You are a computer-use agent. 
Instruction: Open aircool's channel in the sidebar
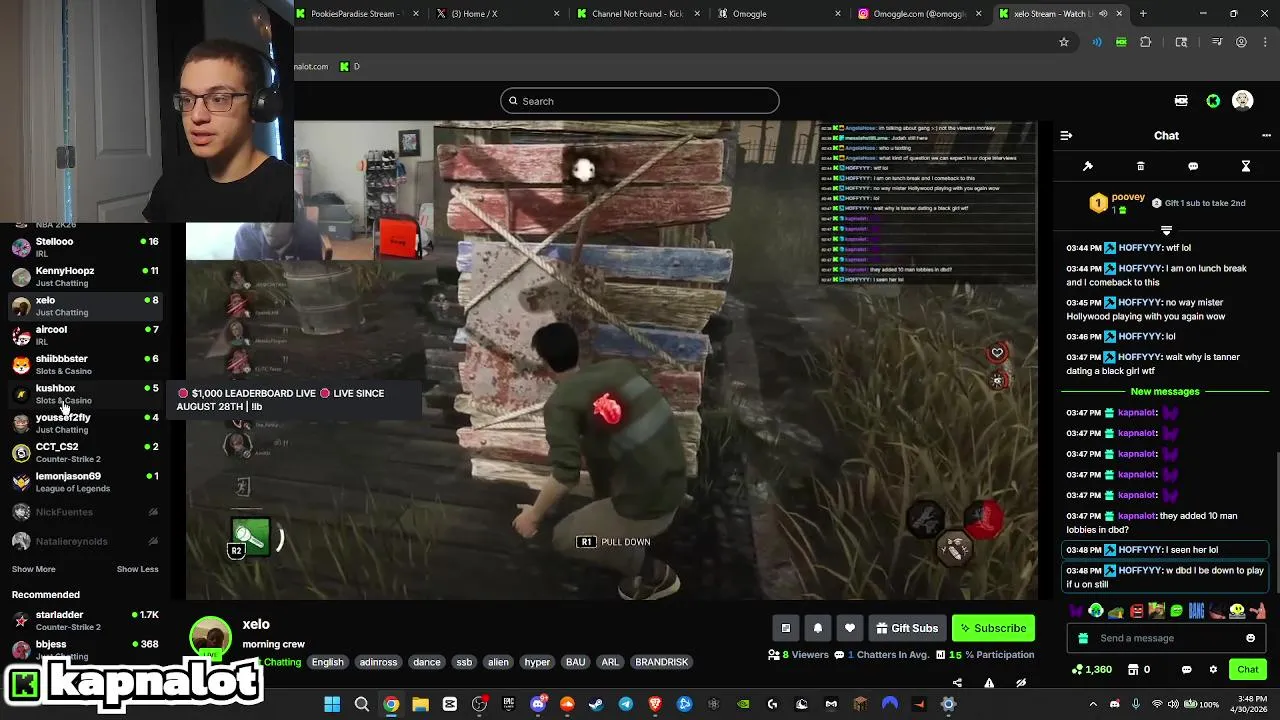85,335
